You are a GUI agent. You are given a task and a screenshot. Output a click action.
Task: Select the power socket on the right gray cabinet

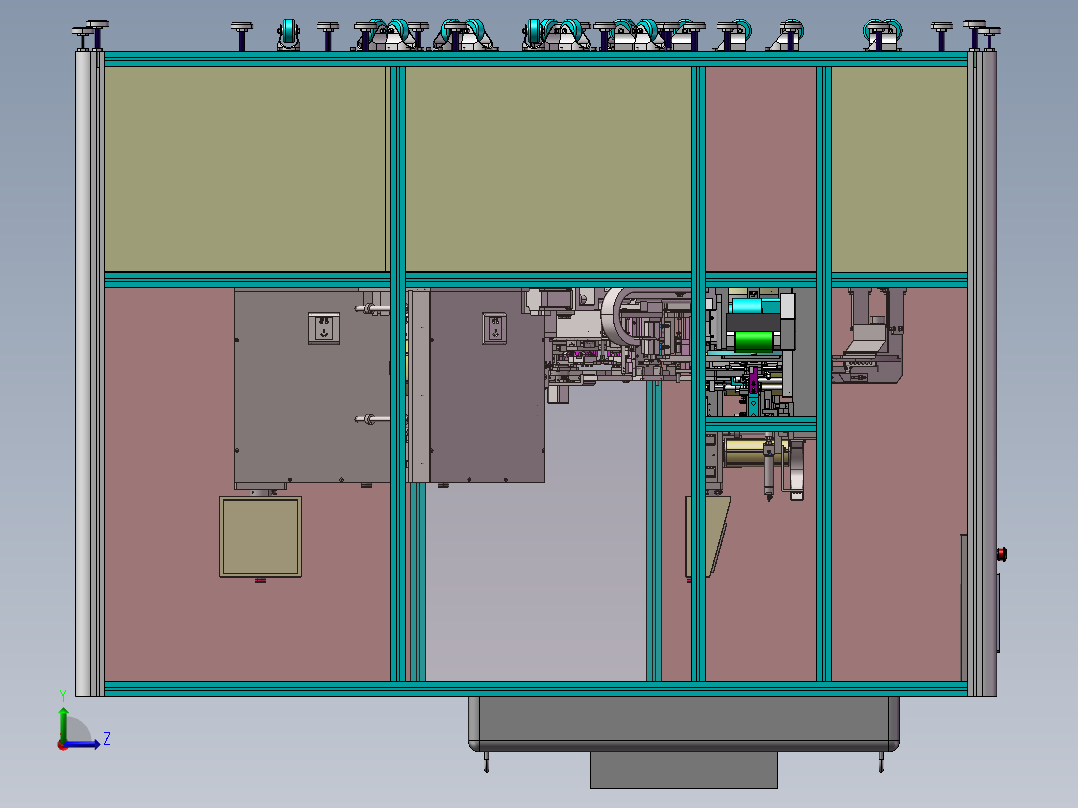click(x=495, y=328)
